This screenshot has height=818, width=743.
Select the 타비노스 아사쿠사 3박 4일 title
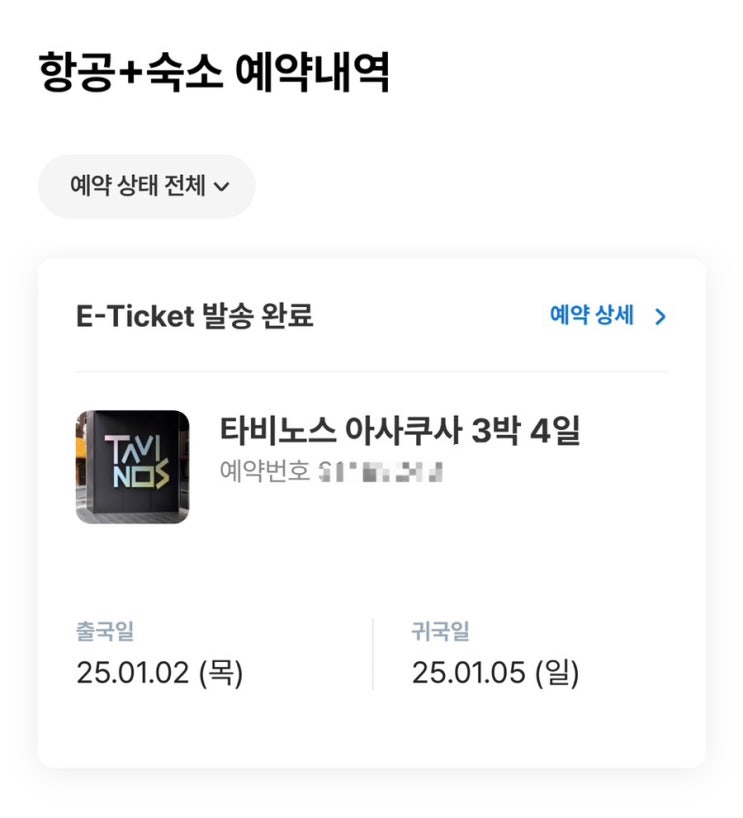click(x=399, y=431)
